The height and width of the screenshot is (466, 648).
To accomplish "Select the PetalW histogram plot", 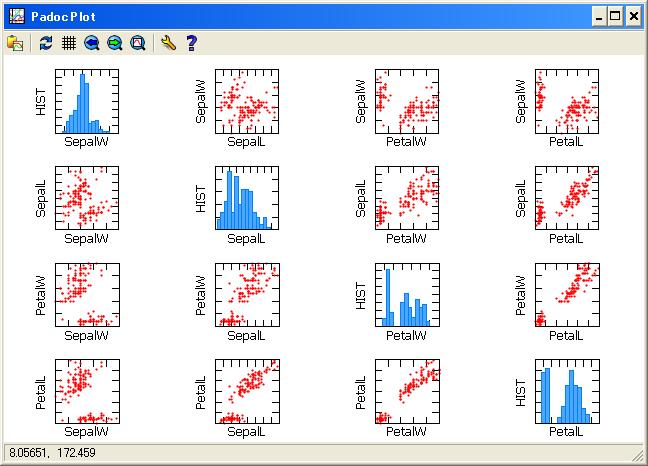I will tap(407, 294).
